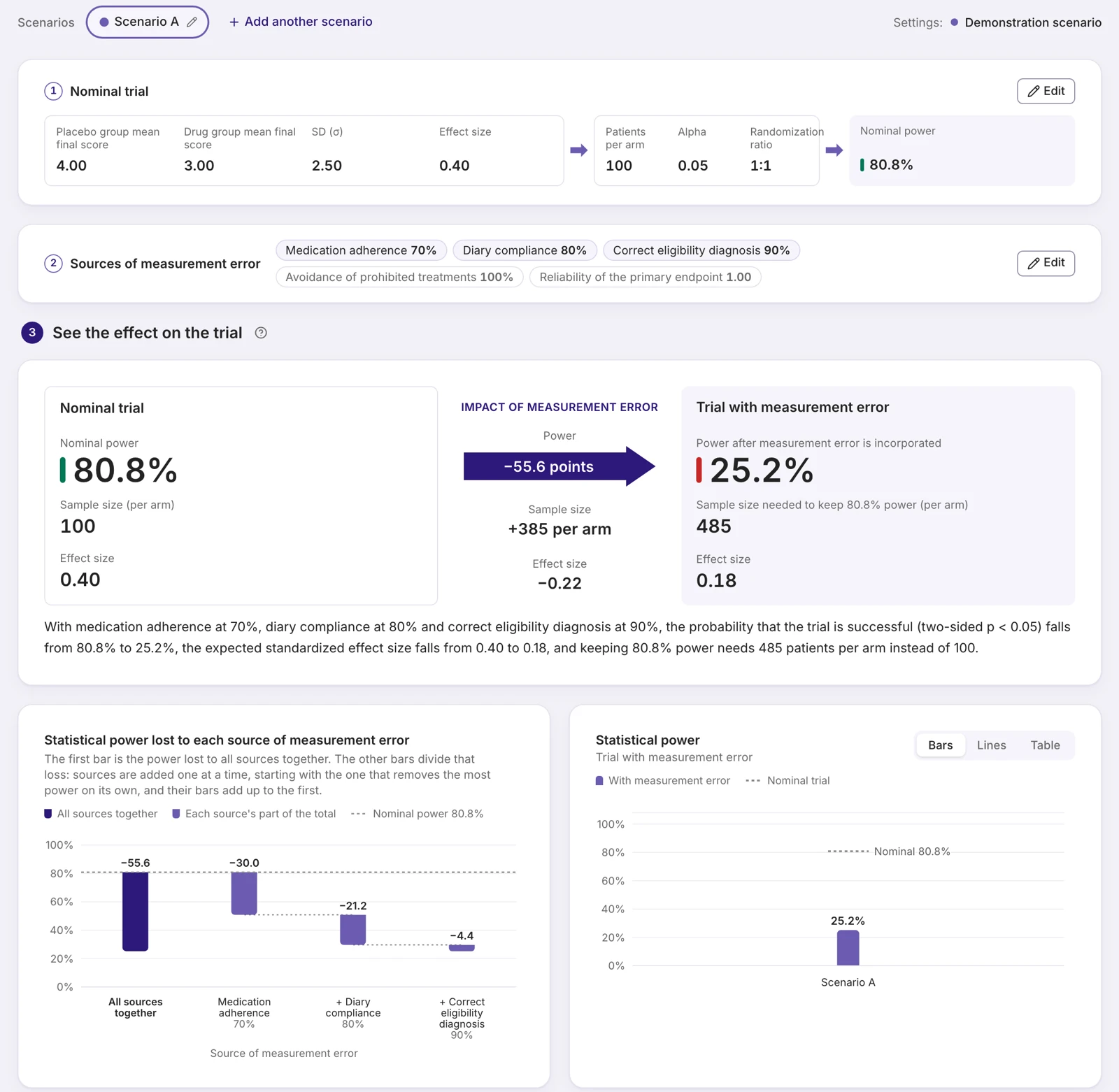Click the 'With measurement error' legend swatch
Image resolution: width=1119 pixels, height=1092 pixels.
click(599, 780)
